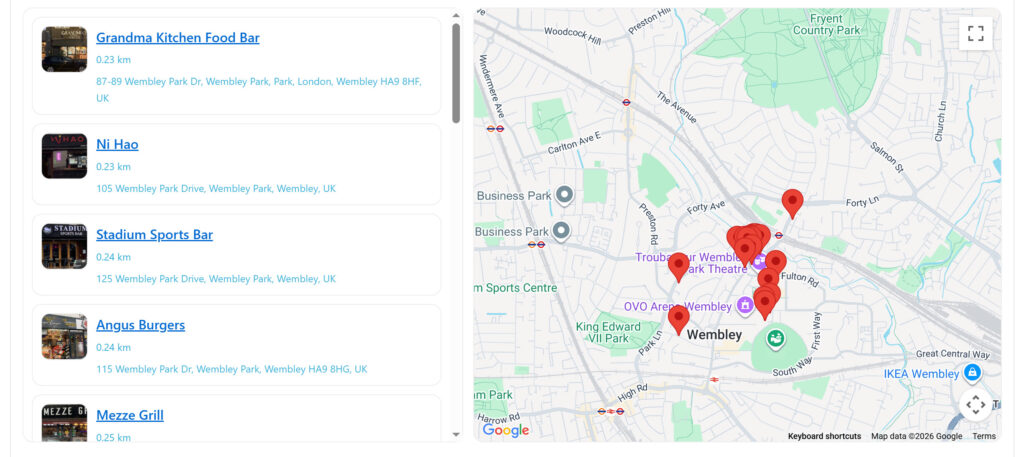The width and height of the screenshot is (1024, 457).
Task: Click the Angus Burgers thumbnail image
Action: (x=64, y=337)
